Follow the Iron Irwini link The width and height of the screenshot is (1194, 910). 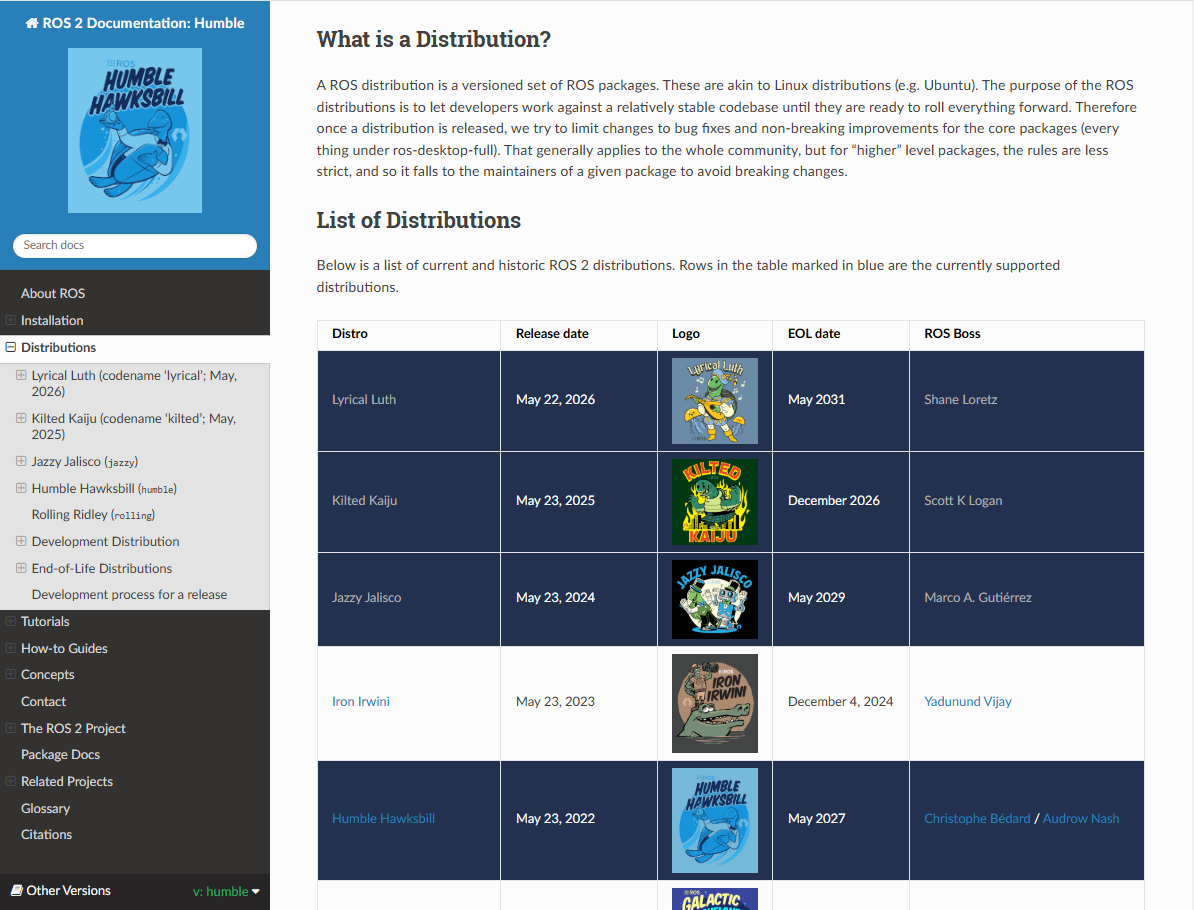[x=360, y=701]
